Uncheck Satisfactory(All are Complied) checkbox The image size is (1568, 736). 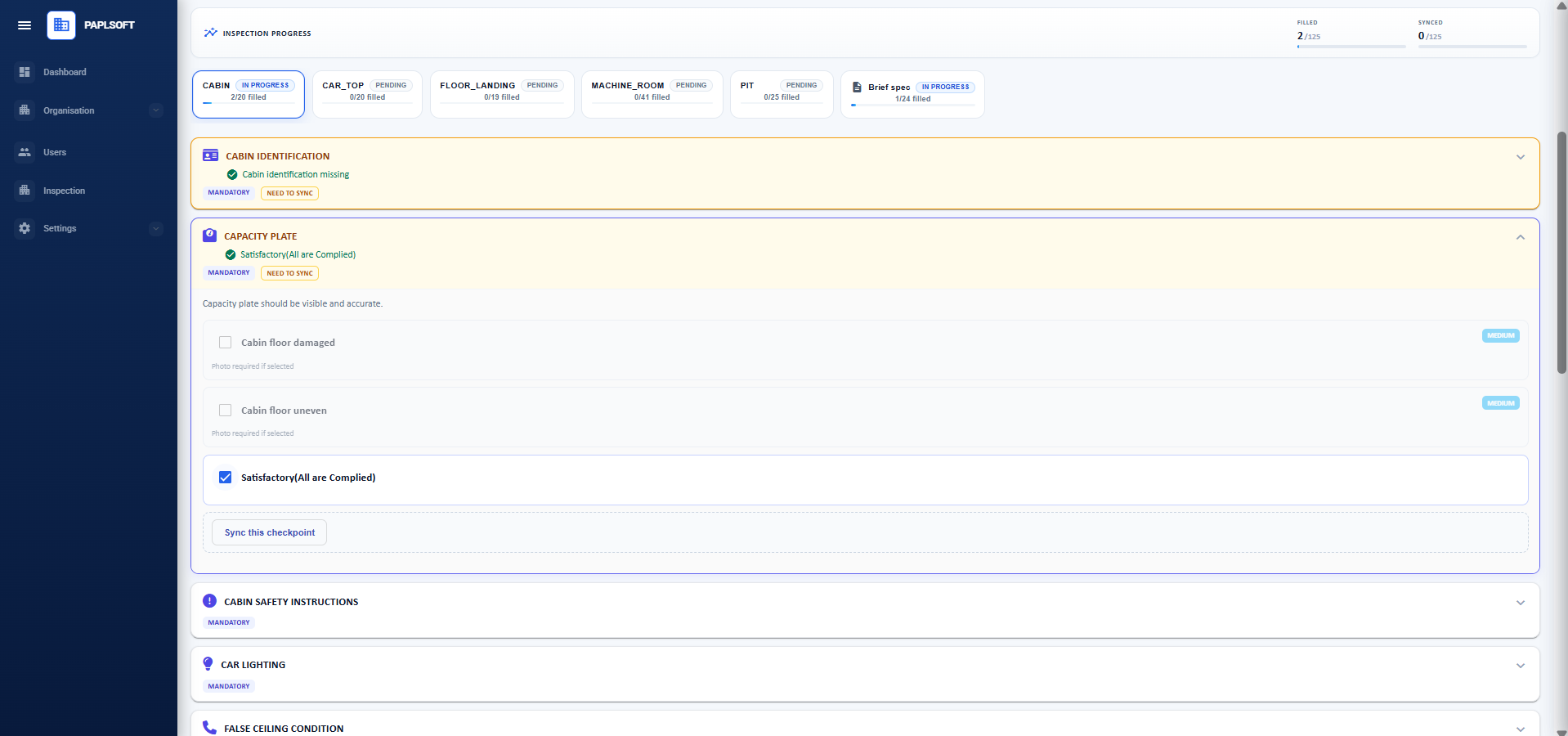click(226, 478)
